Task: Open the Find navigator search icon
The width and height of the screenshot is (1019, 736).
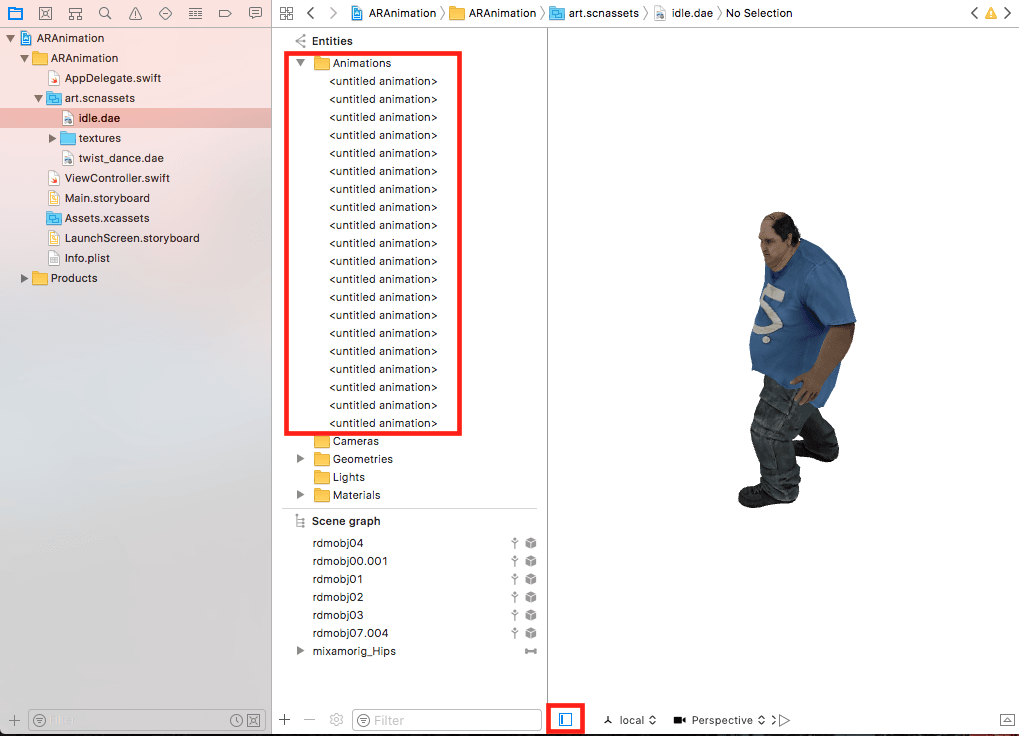Action: (x=105, y=13)
